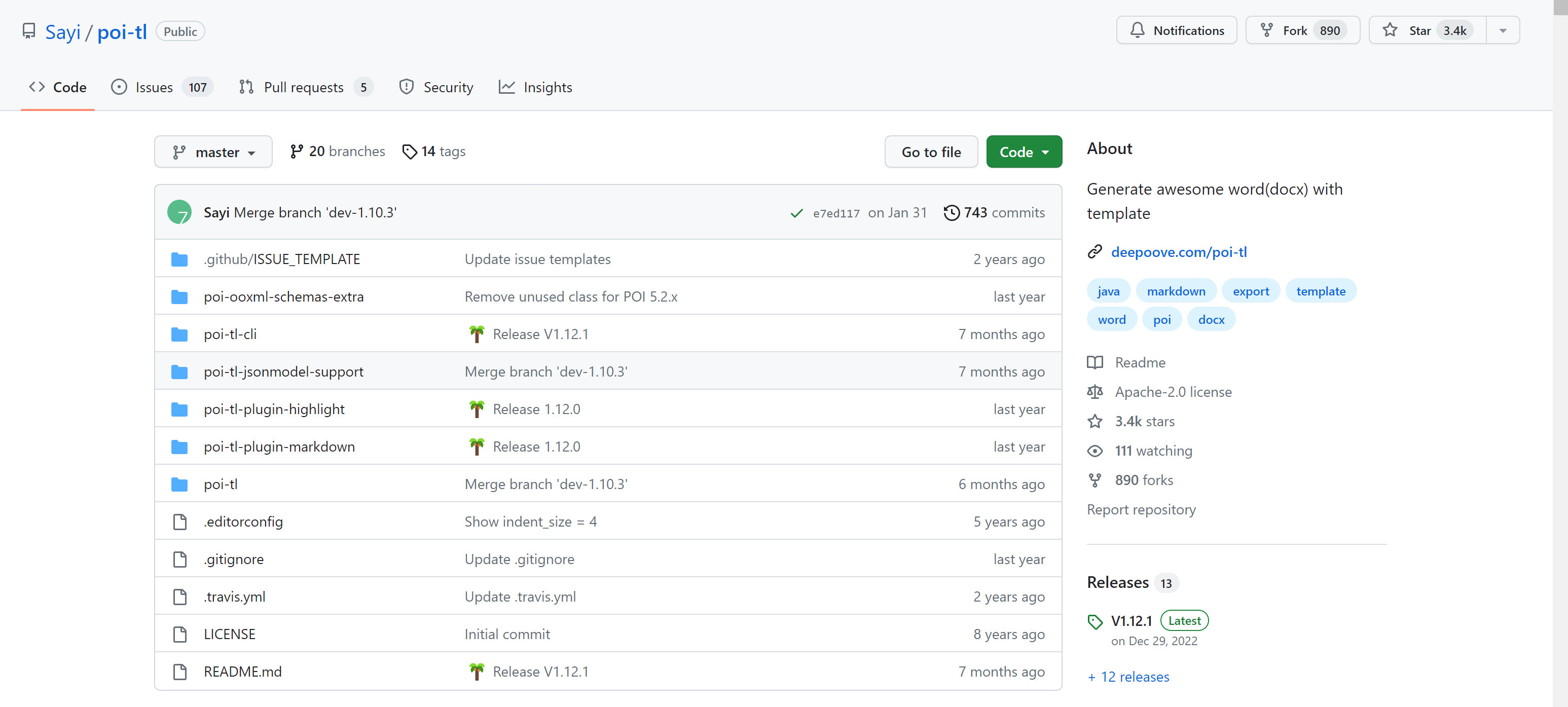Open the + 12 releases link
The image size is (1568, 707).
[x=1128, y=677]
